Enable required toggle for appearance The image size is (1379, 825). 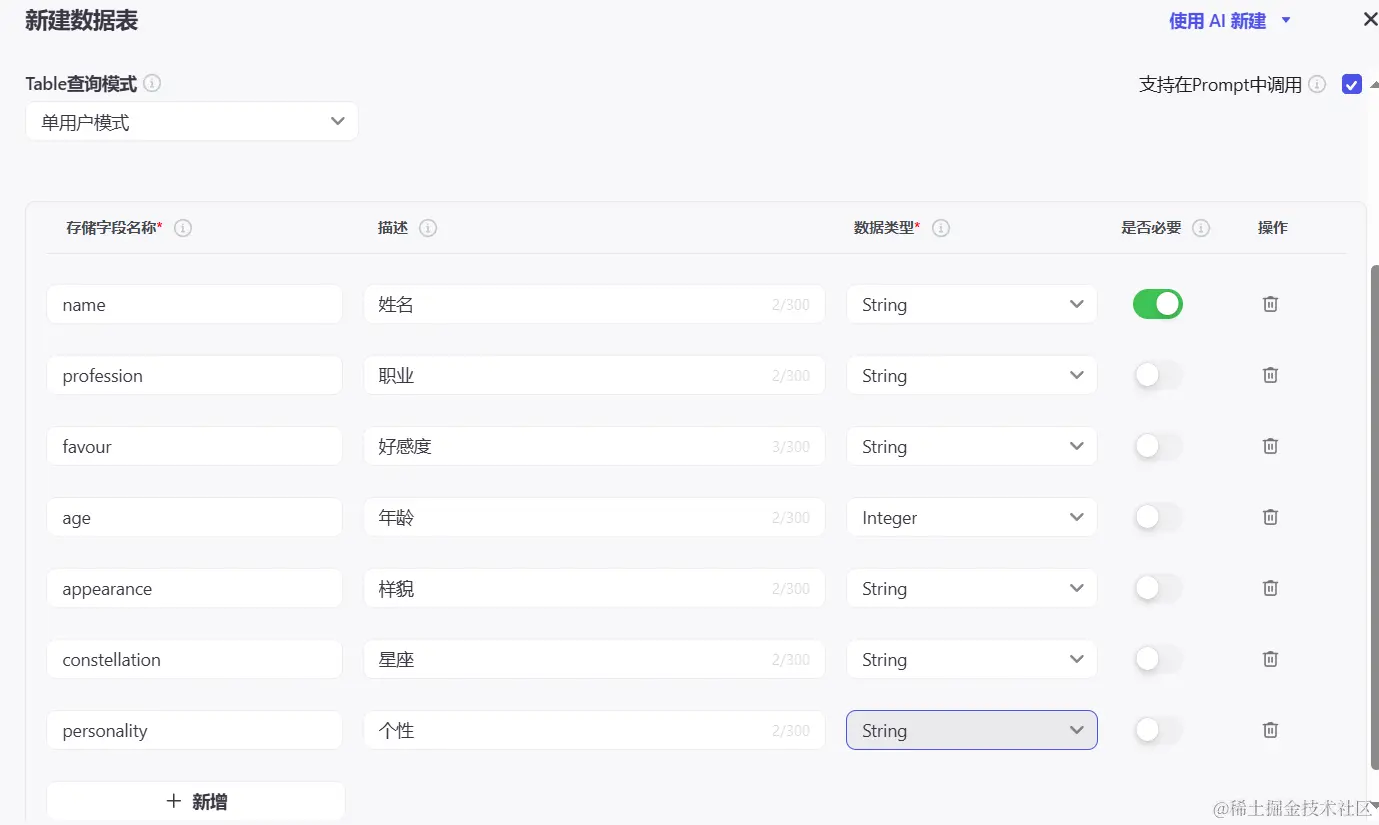click(1158, 588)
